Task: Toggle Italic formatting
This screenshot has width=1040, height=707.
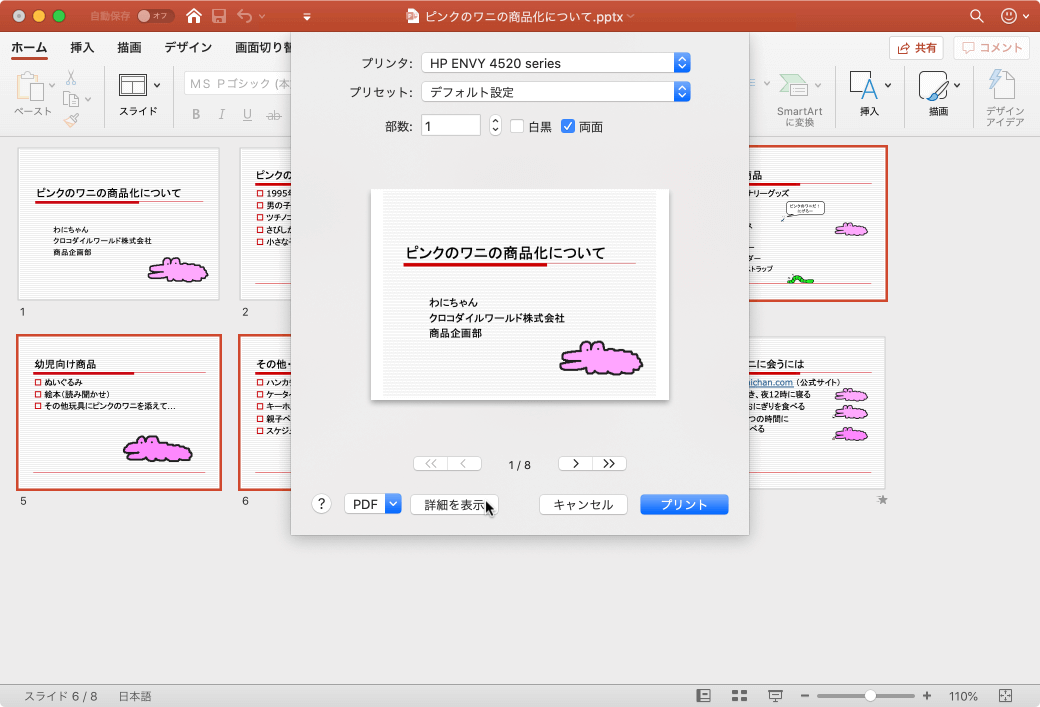Action: click(222, 115)
